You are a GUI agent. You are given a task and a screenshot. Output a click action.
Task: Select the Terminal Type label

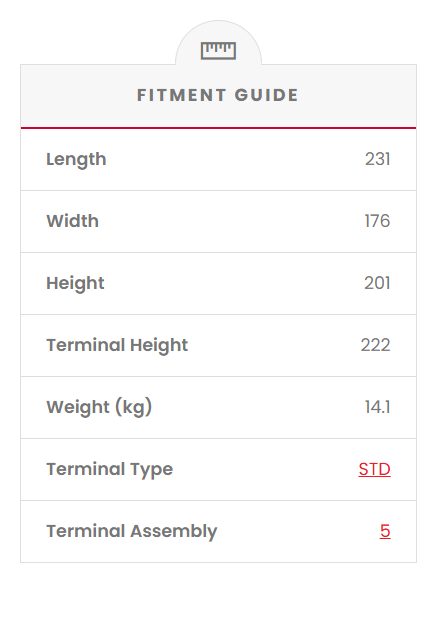[x=110, y=470]
